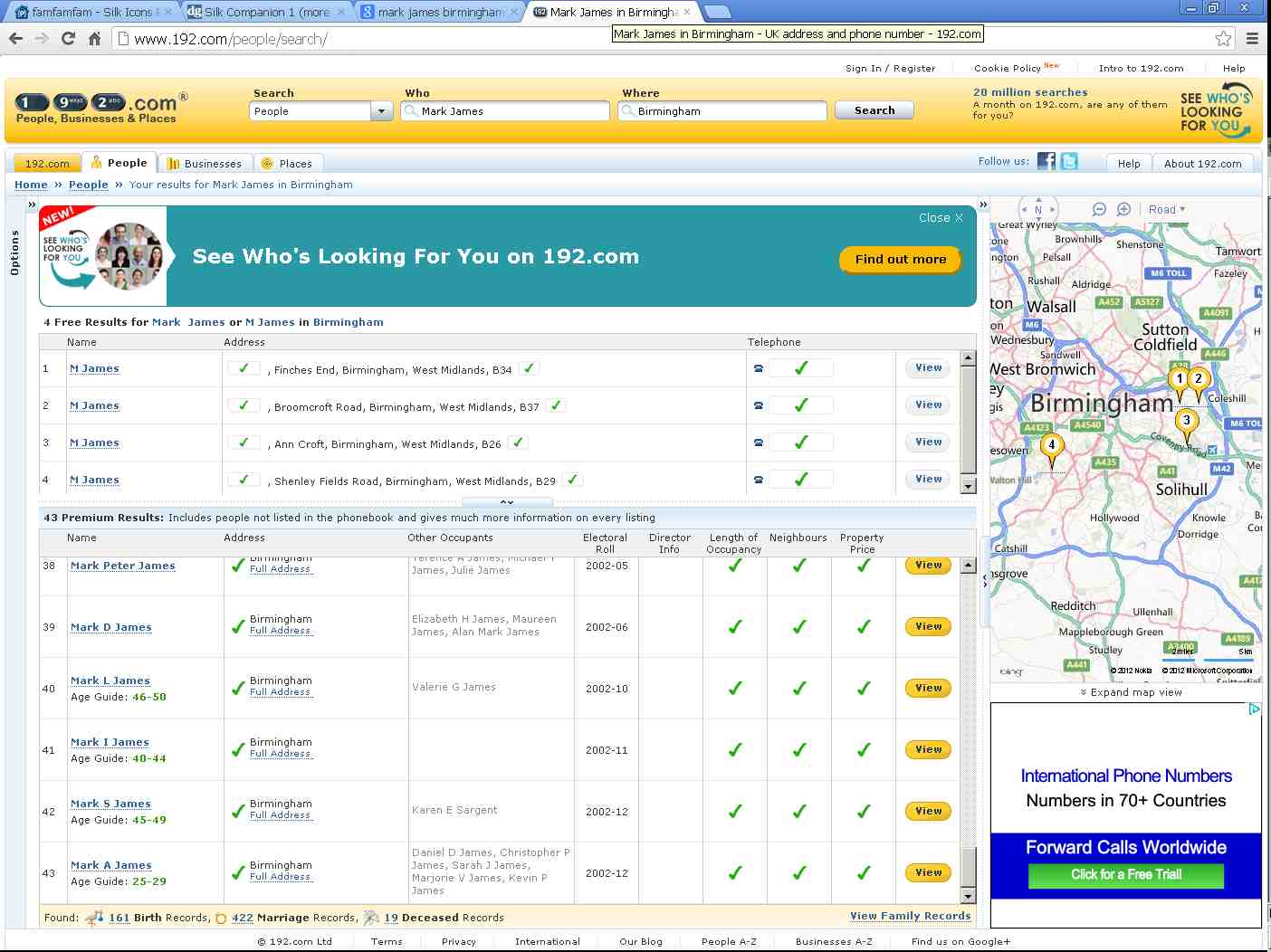Open 192.com Facebook page icon

[x=1046, y=161]
